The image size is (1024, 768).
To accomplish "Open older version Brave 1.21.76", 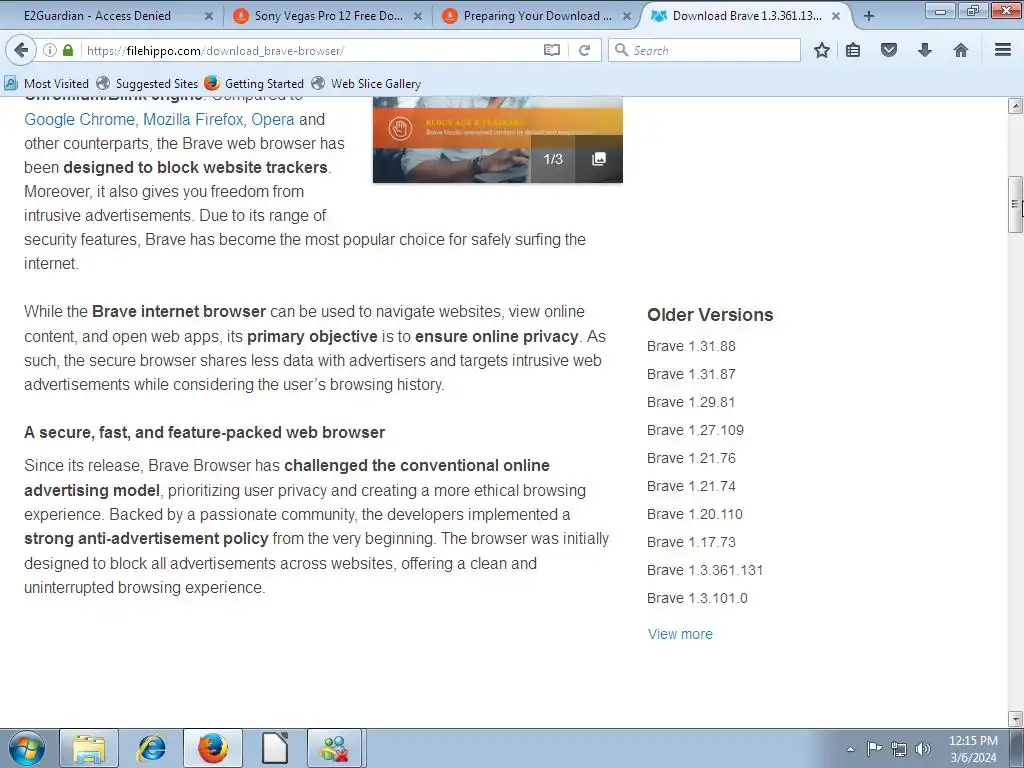I will 691,458.
